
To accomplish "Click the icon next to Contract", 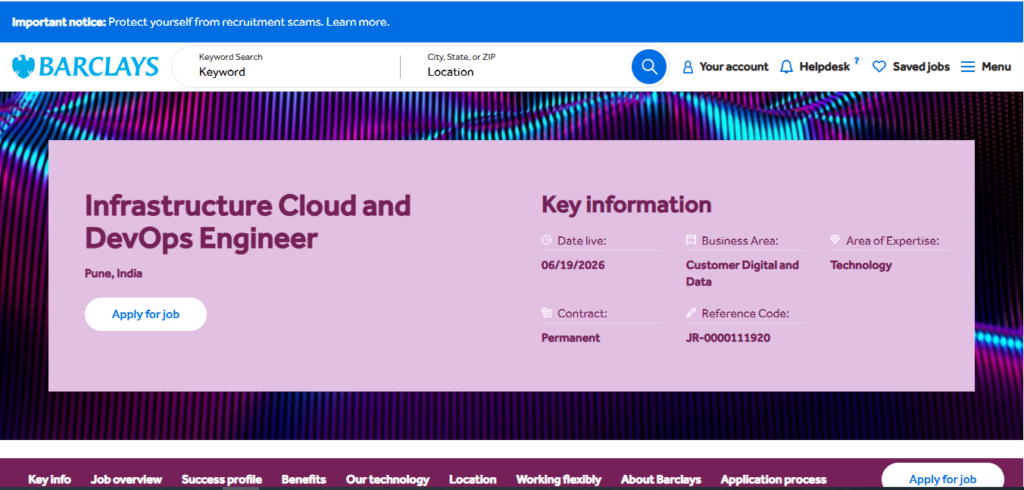I will (x=547, y=313).
